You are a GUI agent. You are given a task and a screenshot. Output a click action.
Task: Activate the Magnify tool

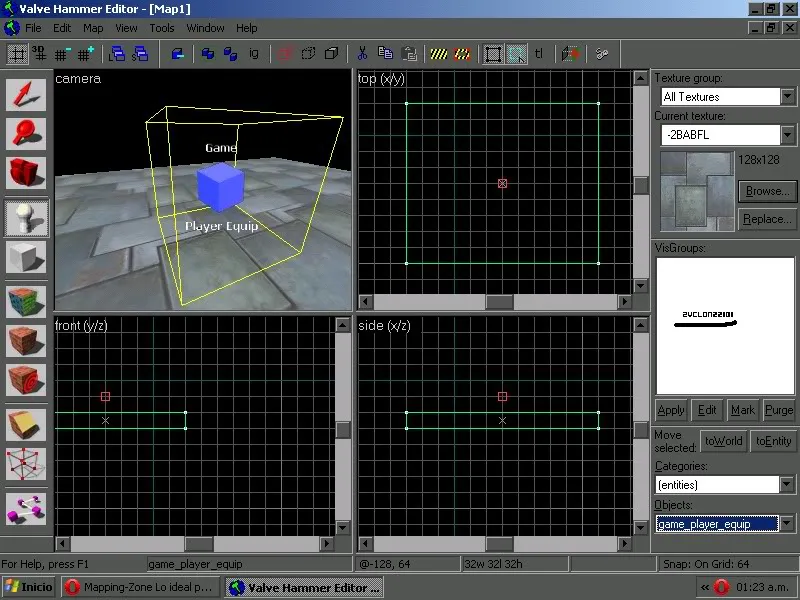[25, 133]
